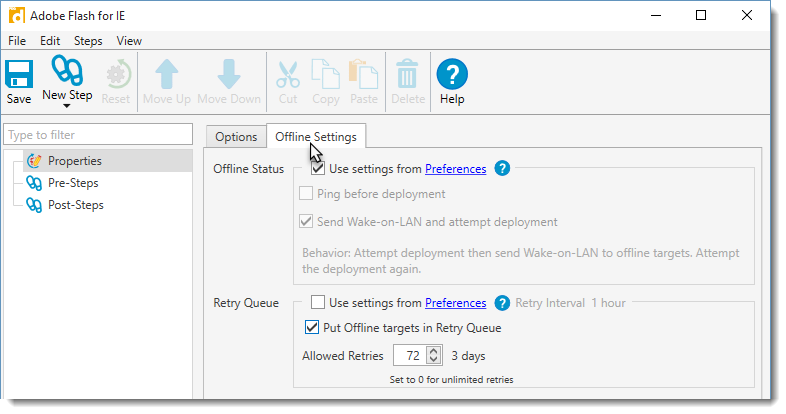Viewport: 786px width, 414px height.
Task: Decrease Allowed Retries with spinner down arrow
Action: click(433, 360)
